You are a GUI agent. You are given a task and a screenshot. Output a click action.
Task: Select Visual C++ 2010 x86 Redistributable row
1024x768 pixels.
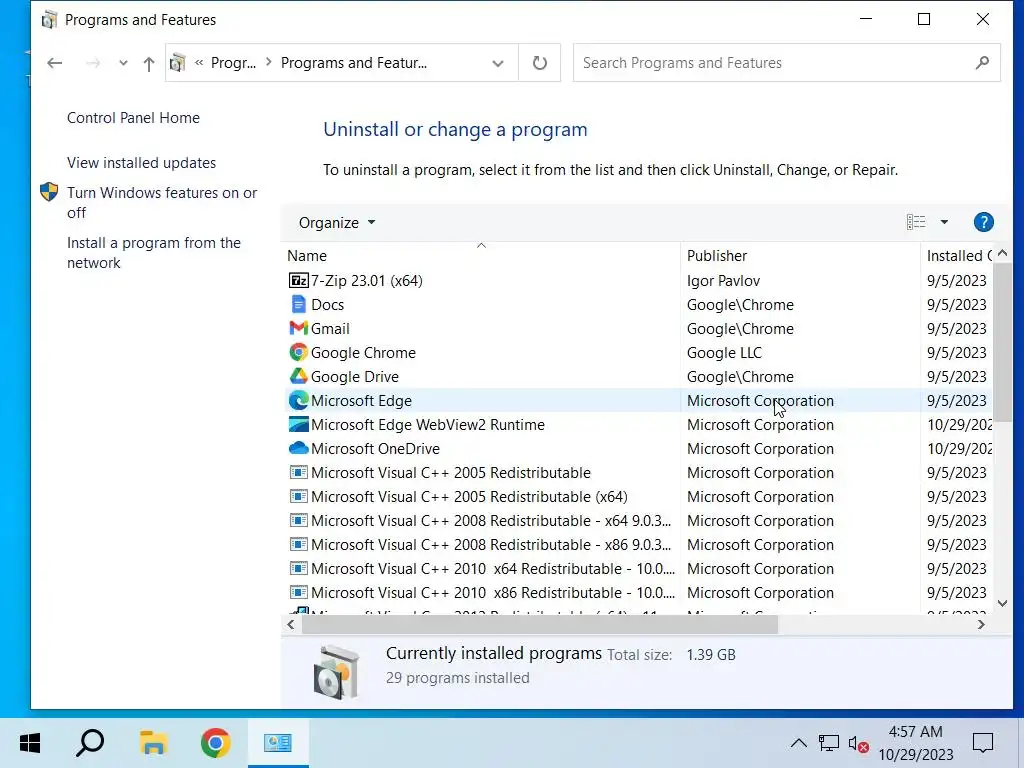(492, 592)
